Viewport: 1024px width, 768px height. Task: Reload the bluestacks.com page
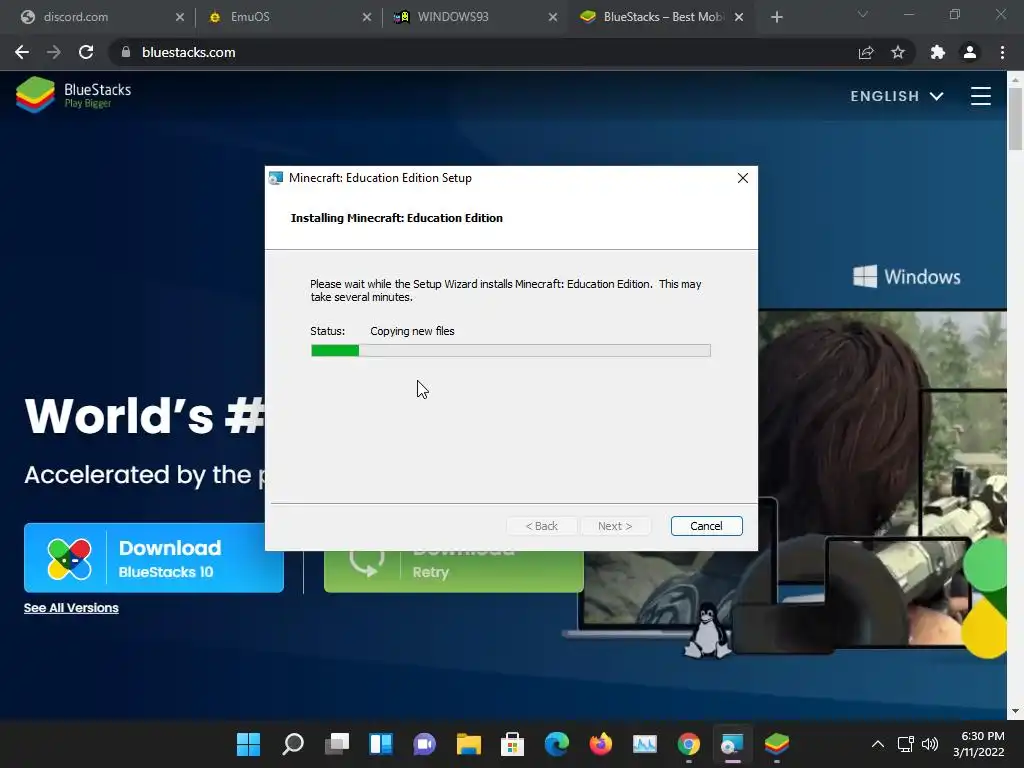[x=86, y=52]
